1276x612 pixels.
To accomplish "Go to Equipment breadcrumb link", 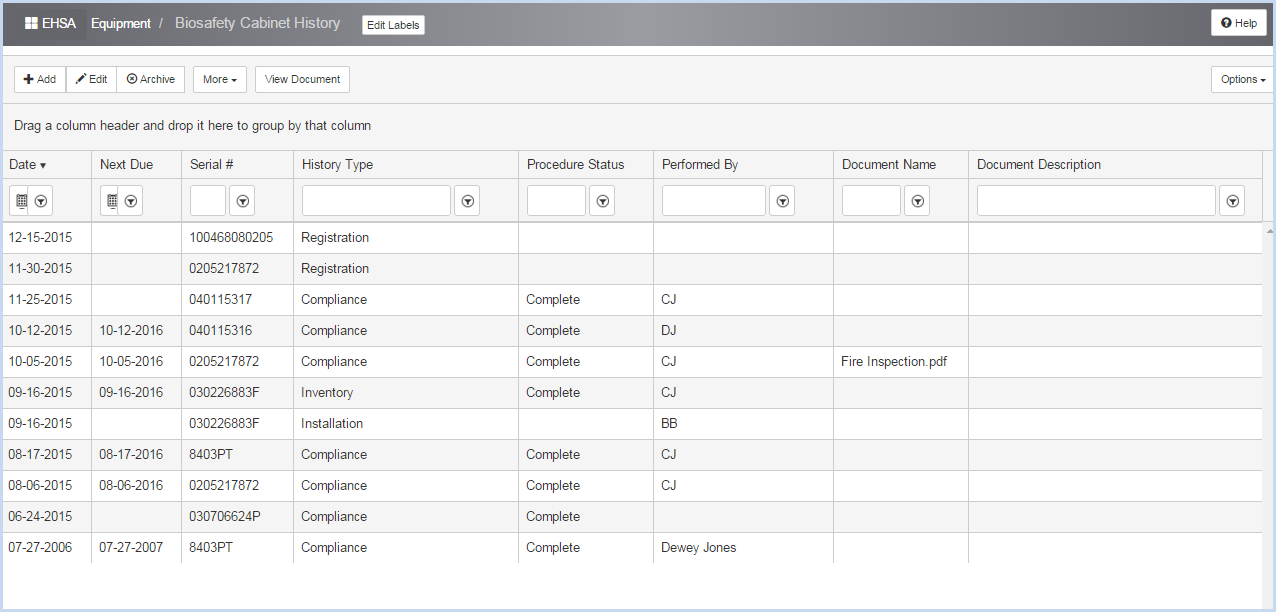I will pos(121,23).
